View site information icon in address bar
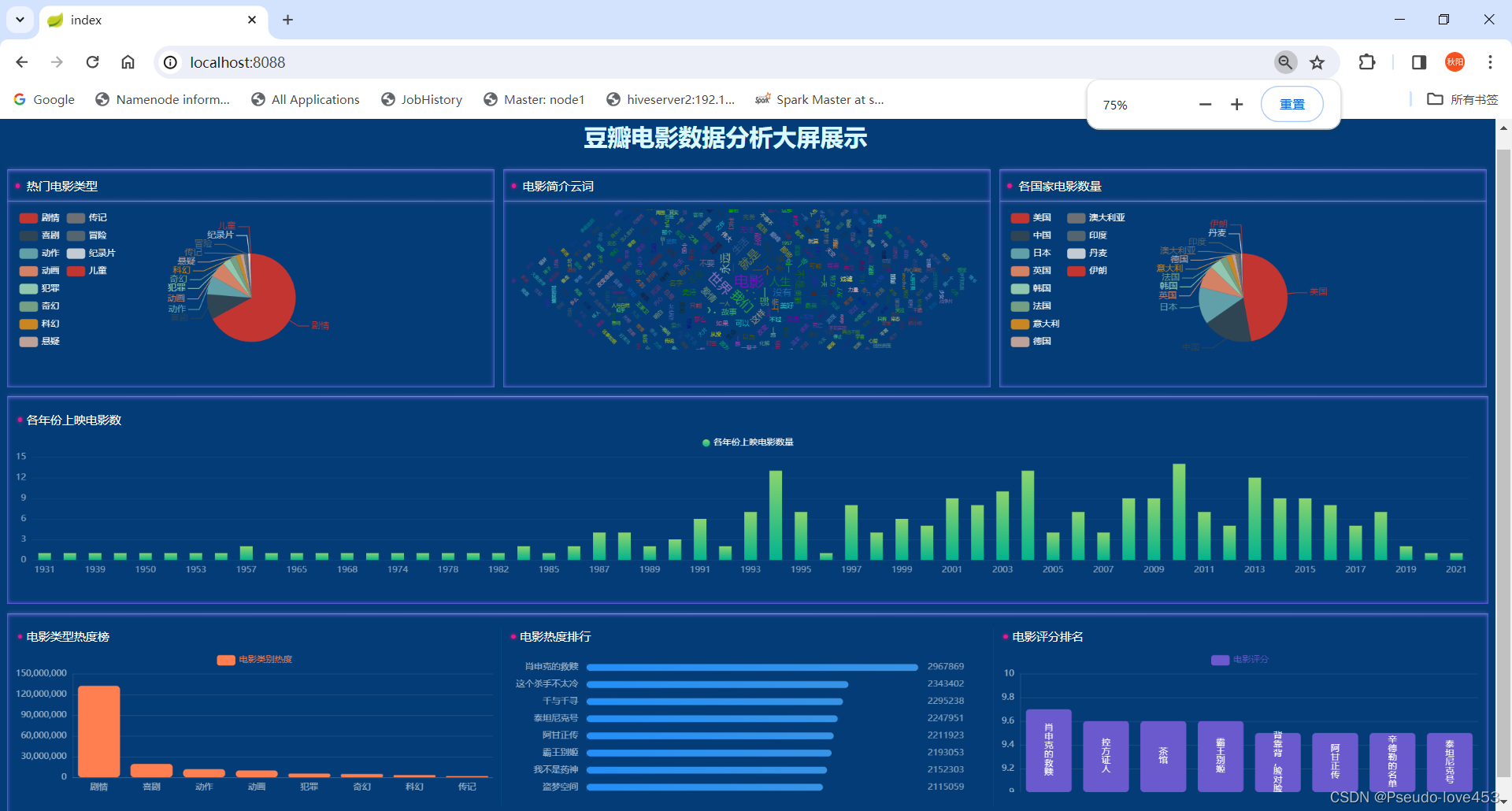1512x811 pixels. click(170, 62)
